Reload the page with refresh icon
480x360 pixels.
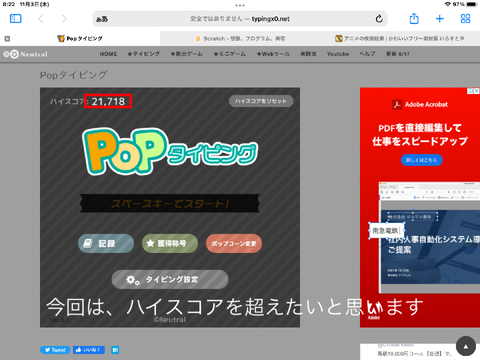point(379,19)
